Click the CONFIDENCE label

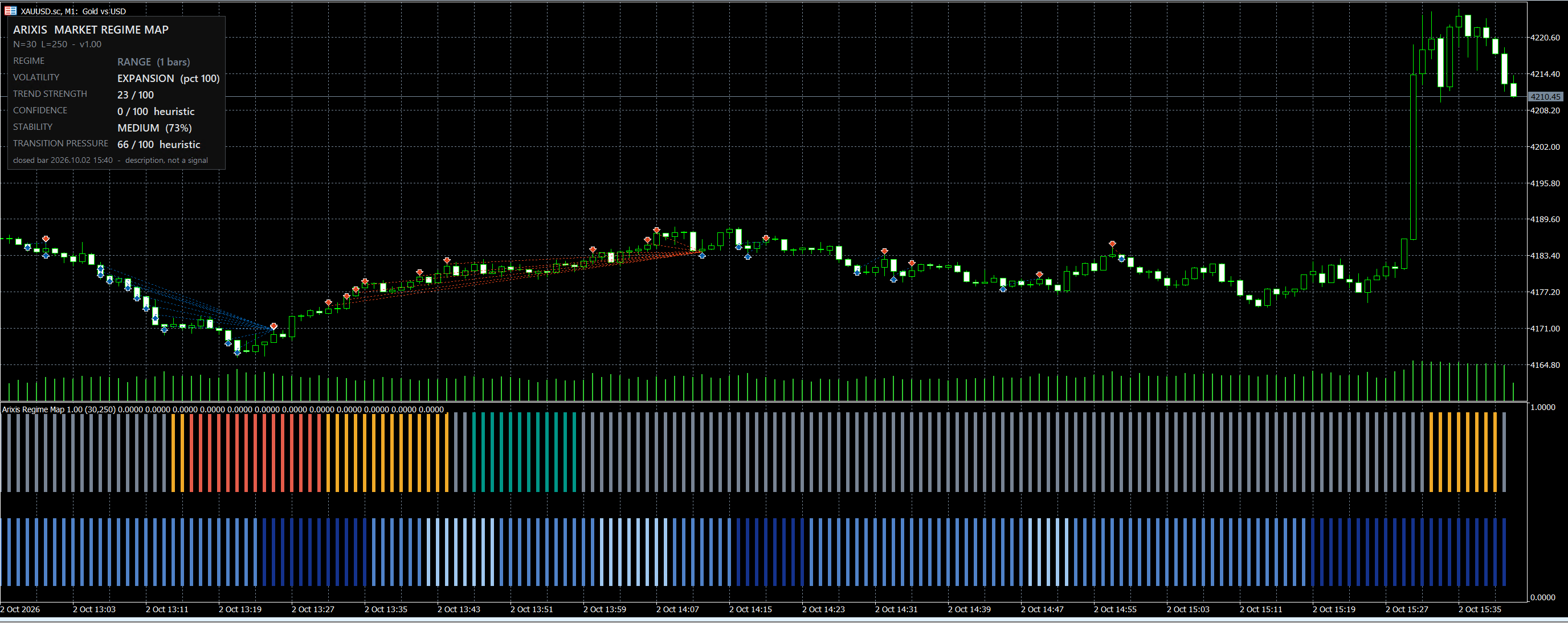click(x=40, y=110)
